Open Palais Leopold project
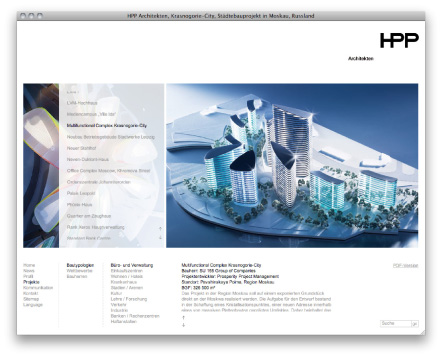 (81, 193)
